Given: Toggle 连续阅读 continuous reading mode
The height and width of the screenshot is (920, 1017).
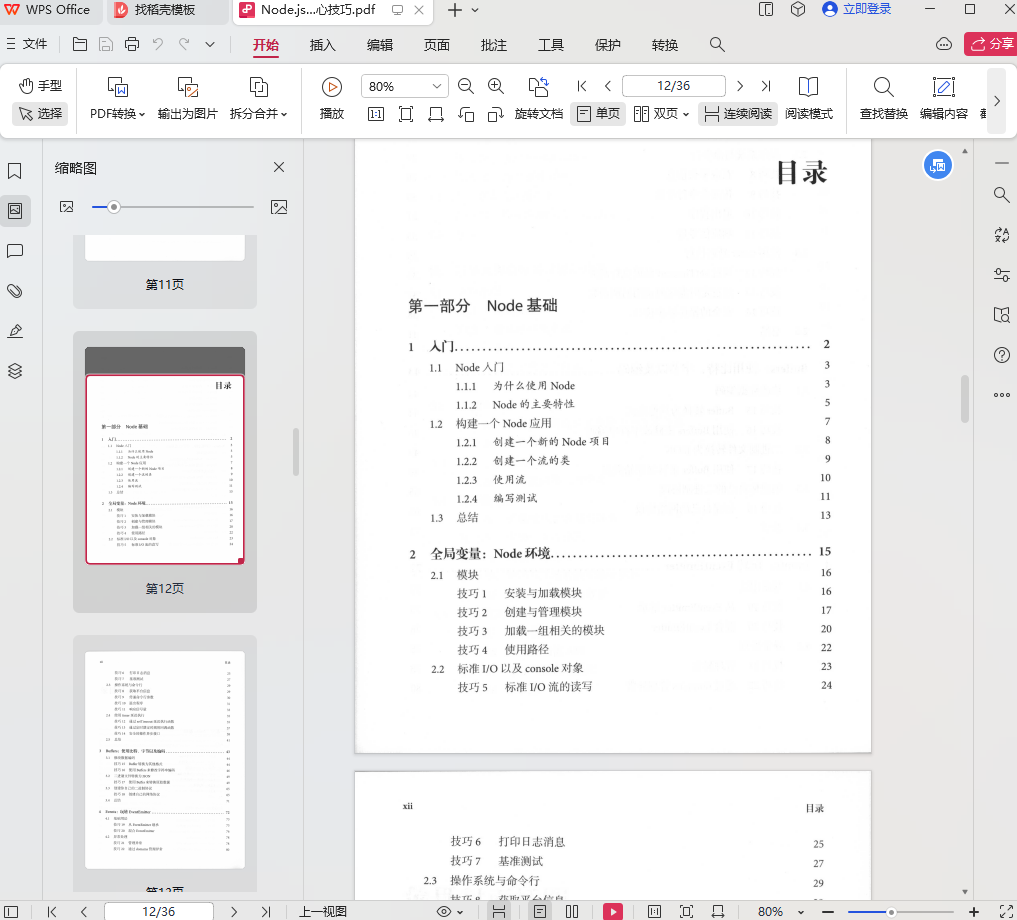Looking at the screenshot, I should click(x=737, y=114).
